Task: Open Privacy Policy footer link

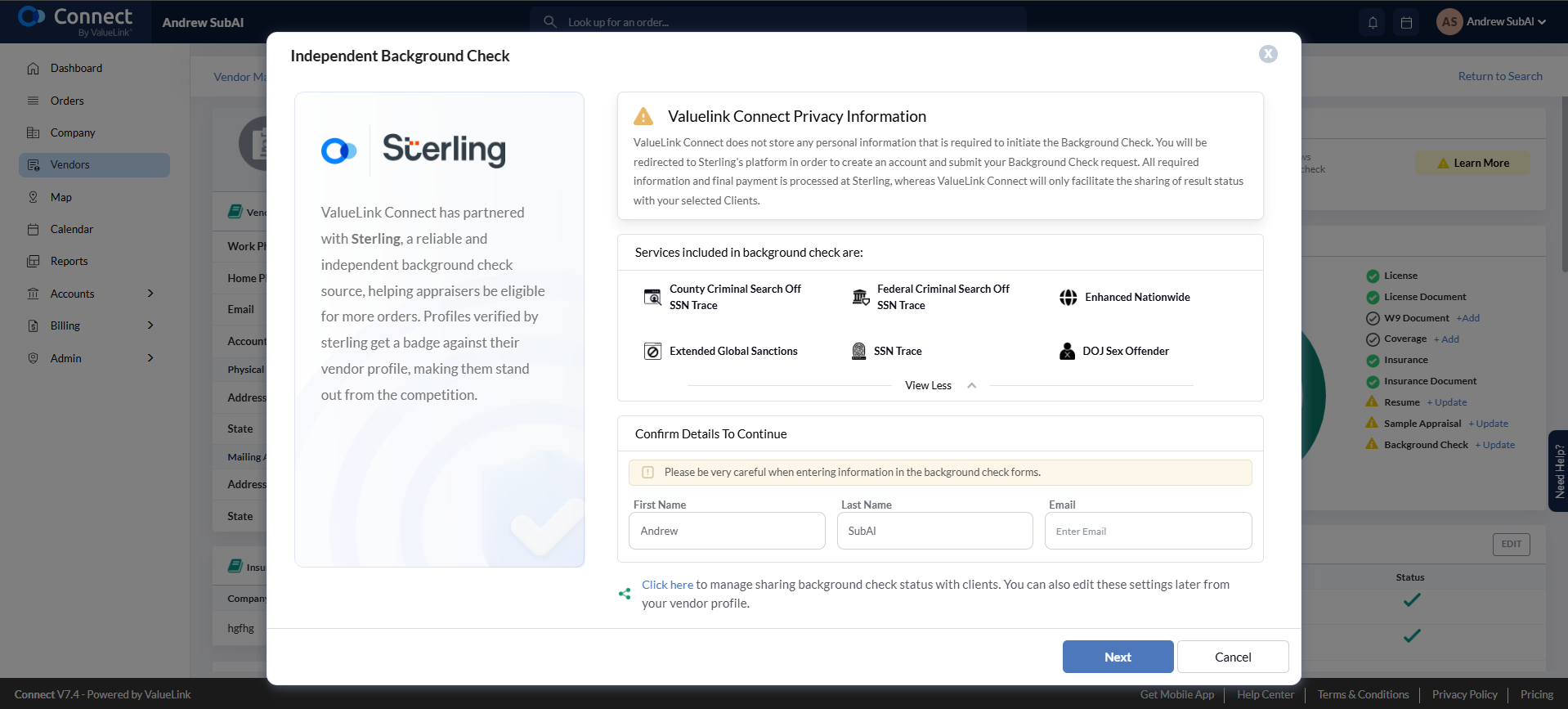Action: (1464, 694)
